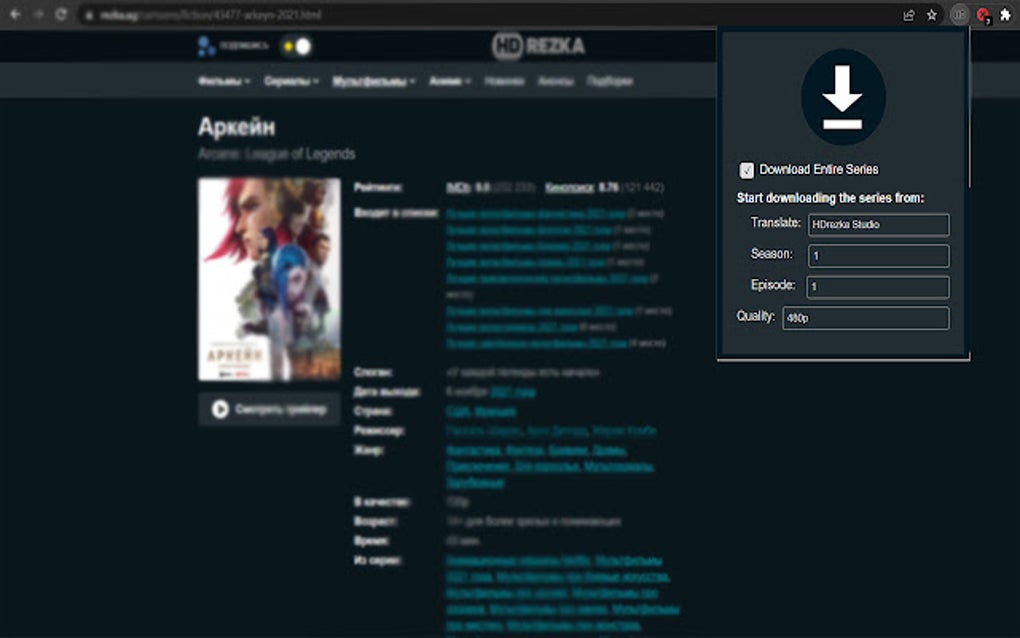Select 'Новинки' in the navigation menu
1020x638 pixels.
click(x=505, y=81)
